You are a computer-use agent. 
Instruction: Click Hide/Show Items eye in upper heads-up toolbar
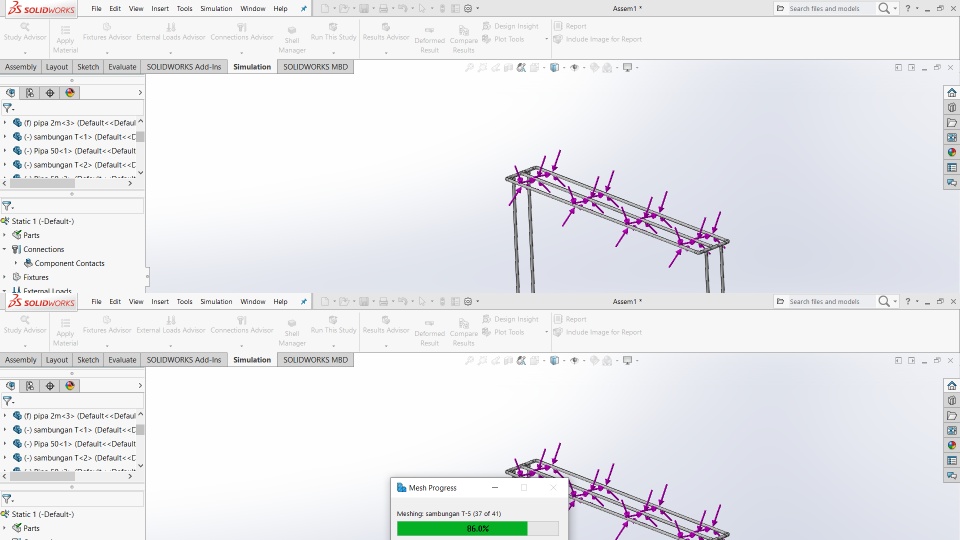[574, 67]
